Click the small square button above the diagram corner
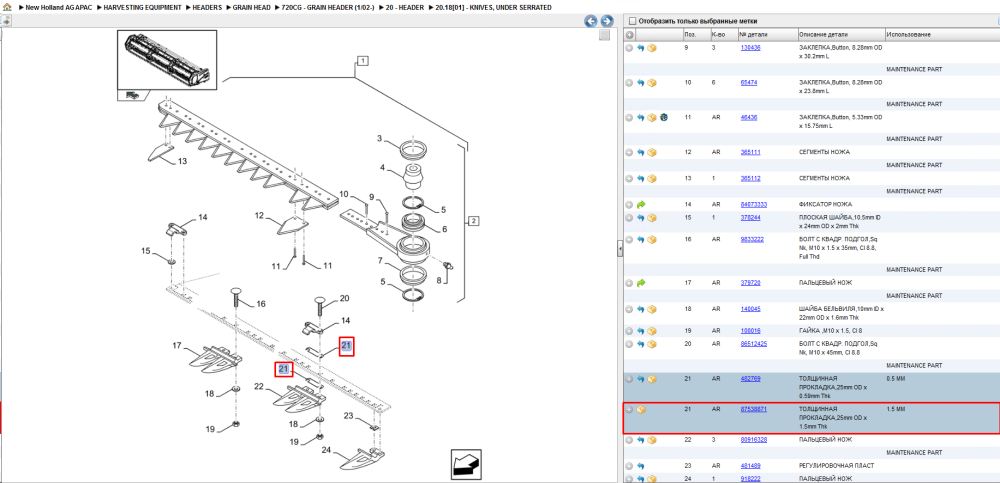 pyautogui.click(x=604, y=35)
